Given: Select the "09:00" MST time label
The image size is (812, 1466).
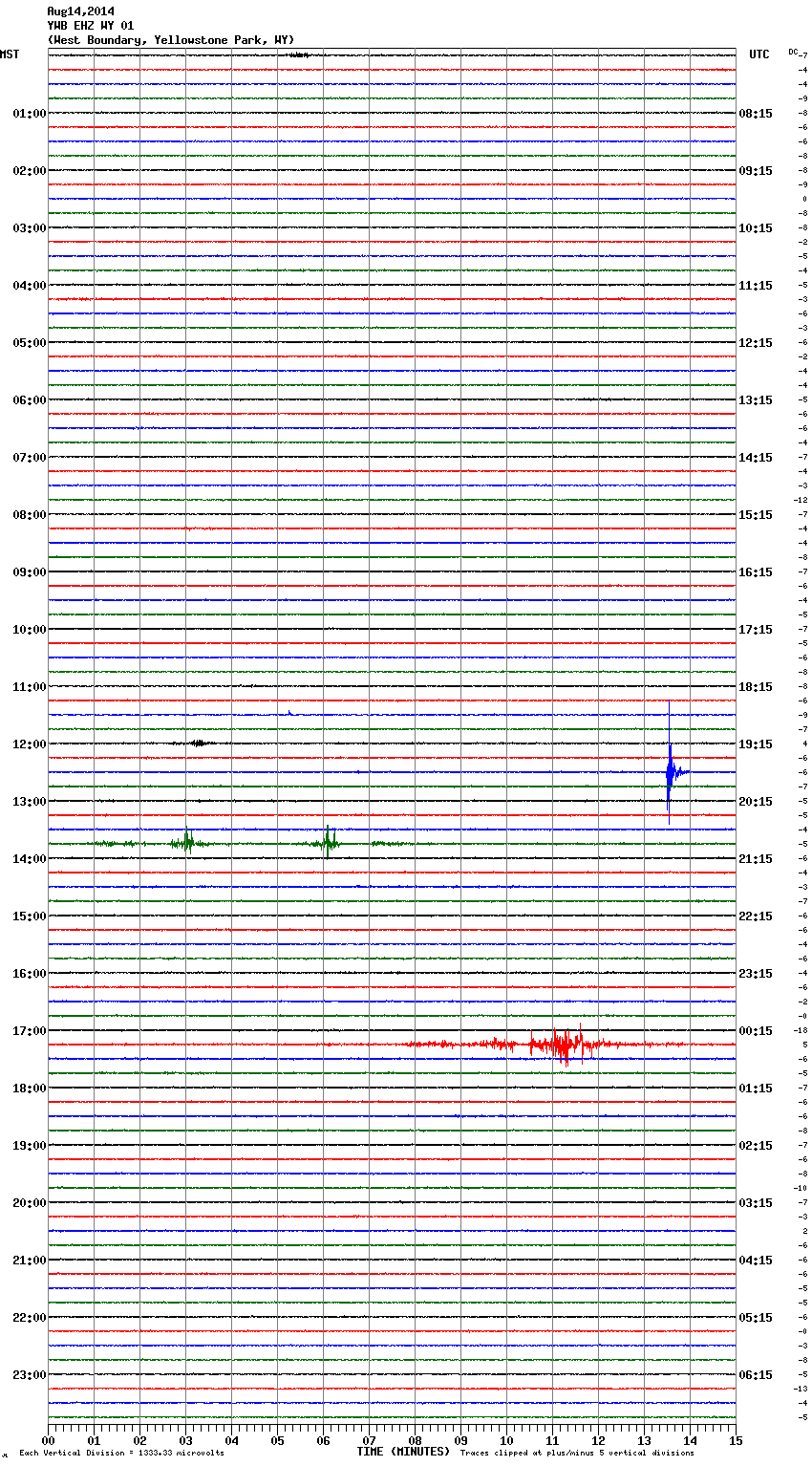Looking at the screenshot, I should pos(29,572).
